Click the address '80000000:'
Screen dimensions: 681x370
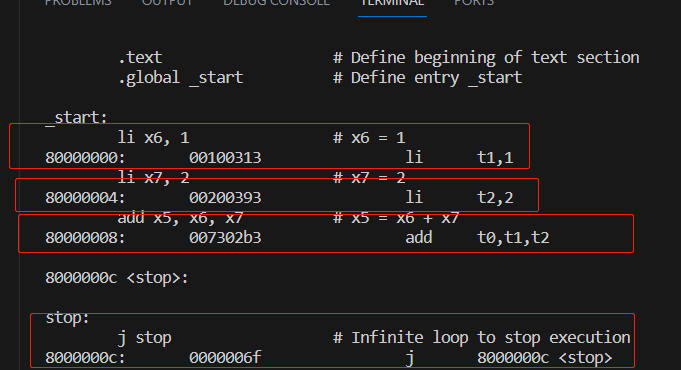85,158
